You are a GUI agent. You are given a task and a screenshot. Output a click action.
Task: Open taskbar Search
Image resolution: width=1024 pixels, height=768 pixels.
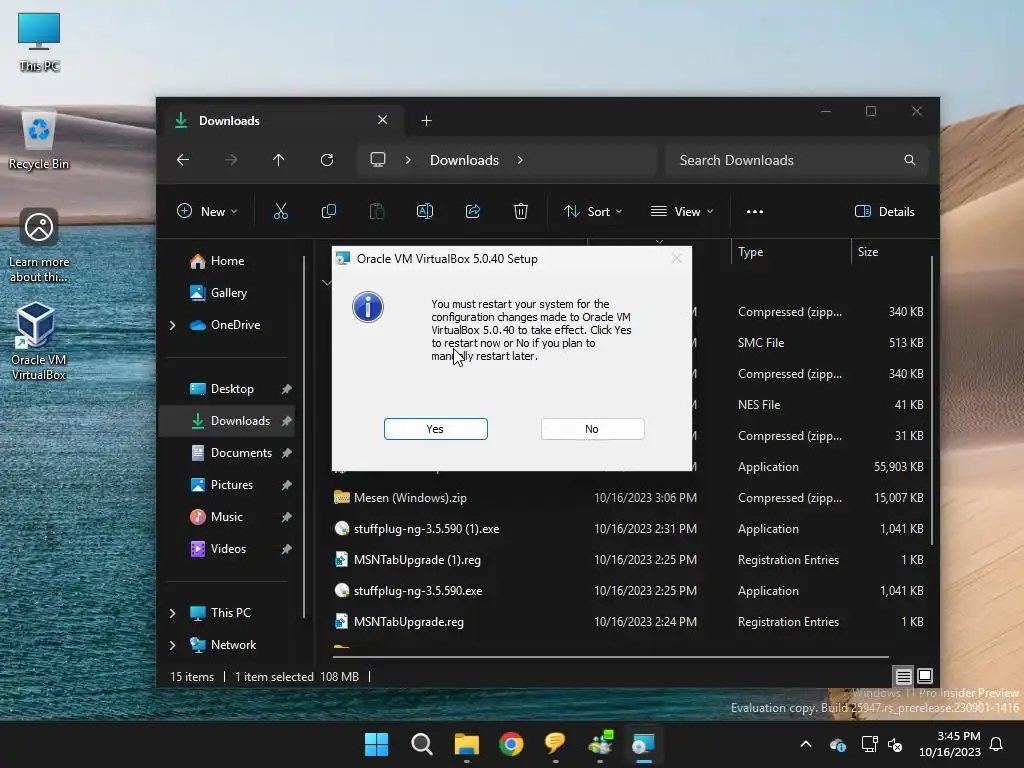click(422, 744)
